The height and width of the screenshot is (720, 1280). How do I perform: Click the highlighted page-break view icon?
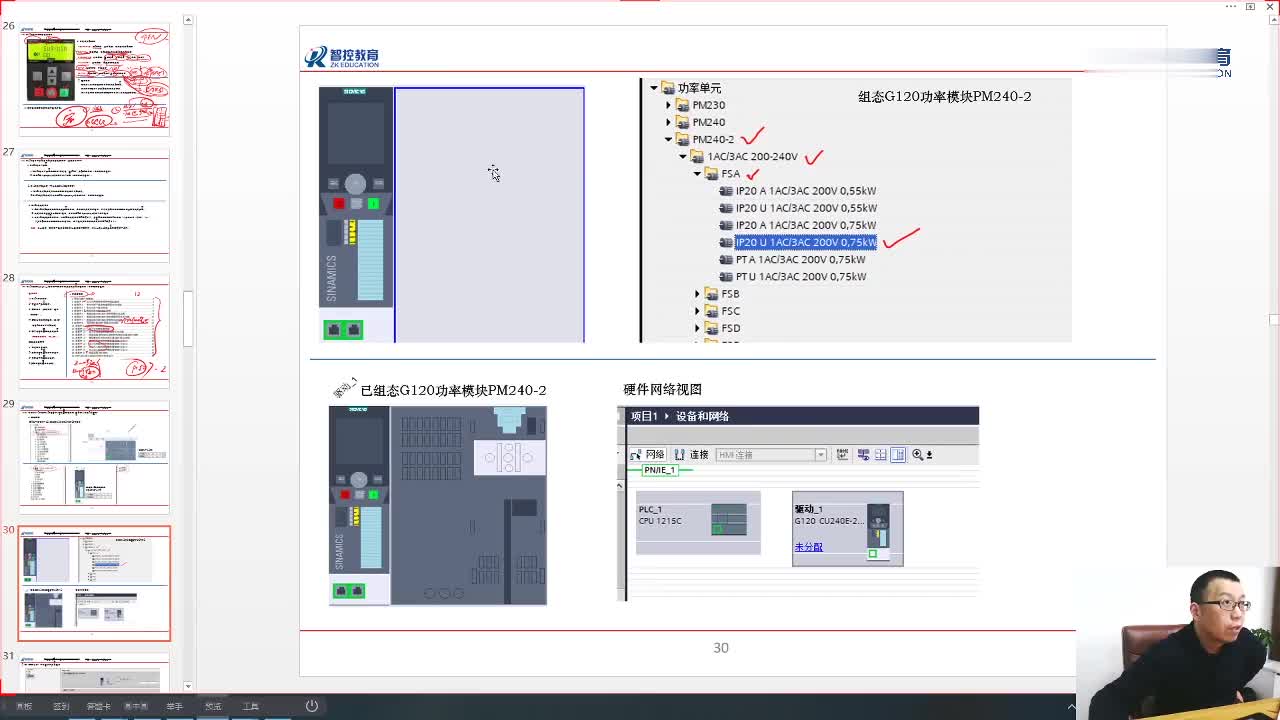[x=898, y=455]
